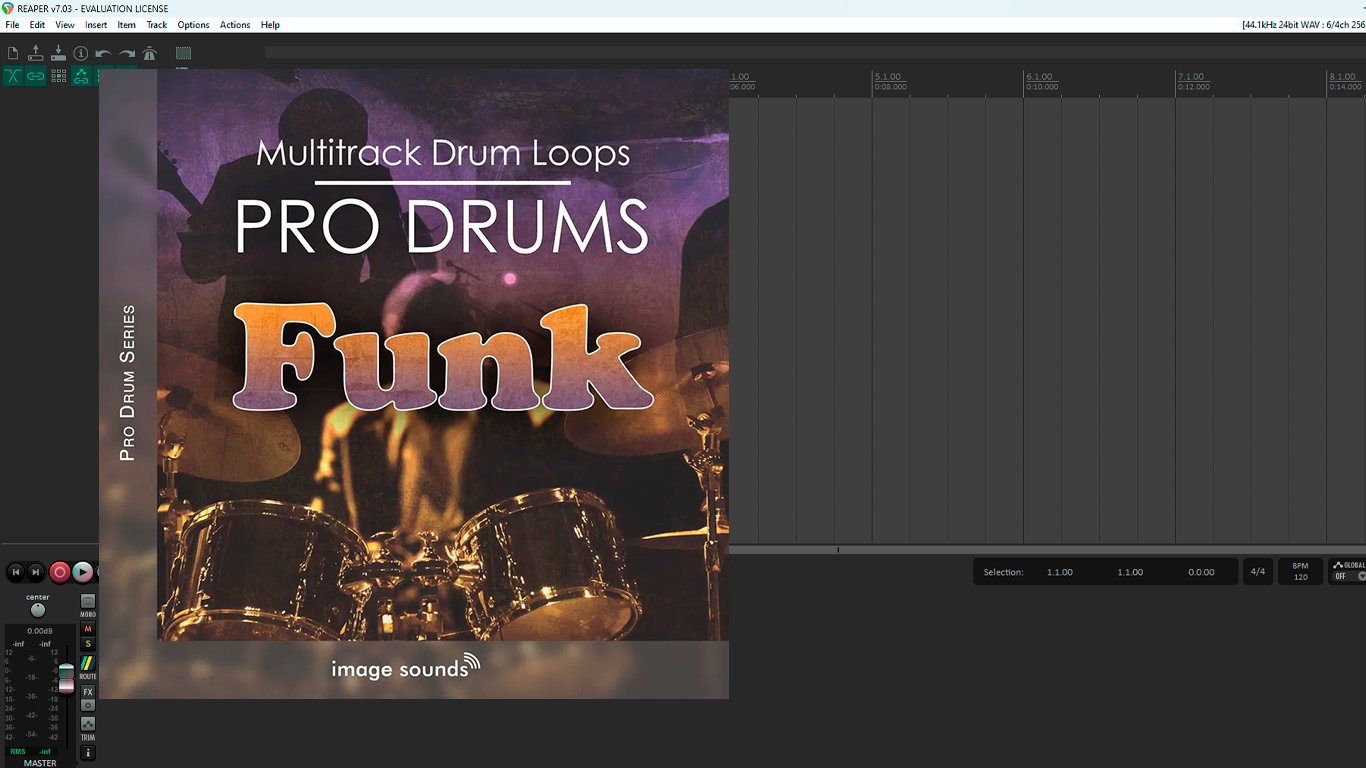The width and height of the screenshot is (1366, 768).
Task: Click the 4/4 time signature field
Action: (x=1258, y=572)
